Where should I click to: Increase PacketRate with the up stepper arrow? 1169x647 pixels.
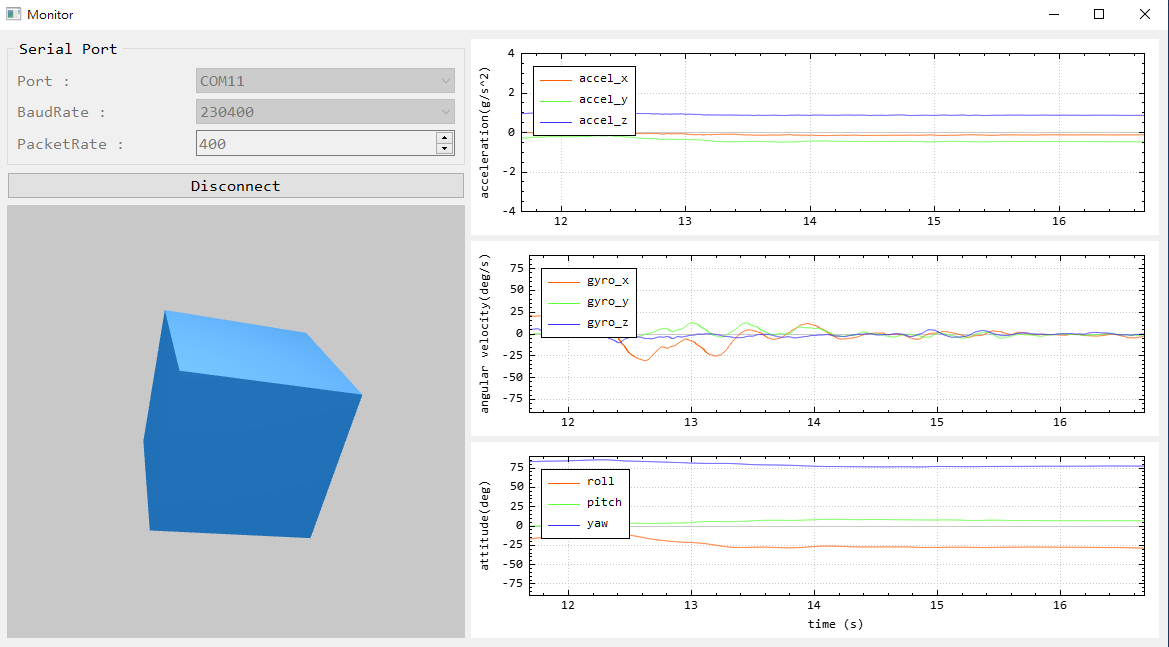[444, 138]
